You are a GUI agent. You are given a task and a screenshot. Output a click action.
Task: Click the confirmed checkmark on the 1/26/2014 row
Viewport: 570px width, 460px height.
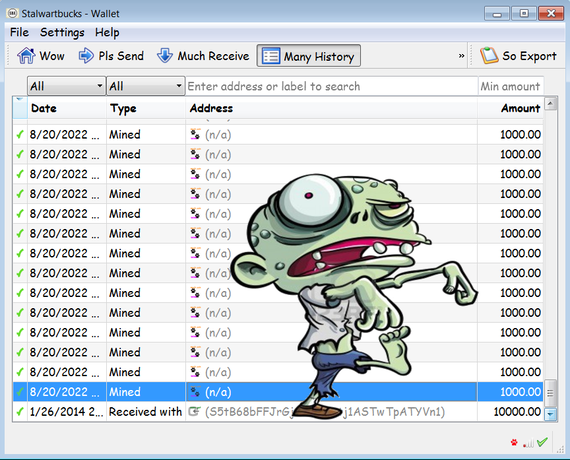pyautogui.click(x=20, y=411)
